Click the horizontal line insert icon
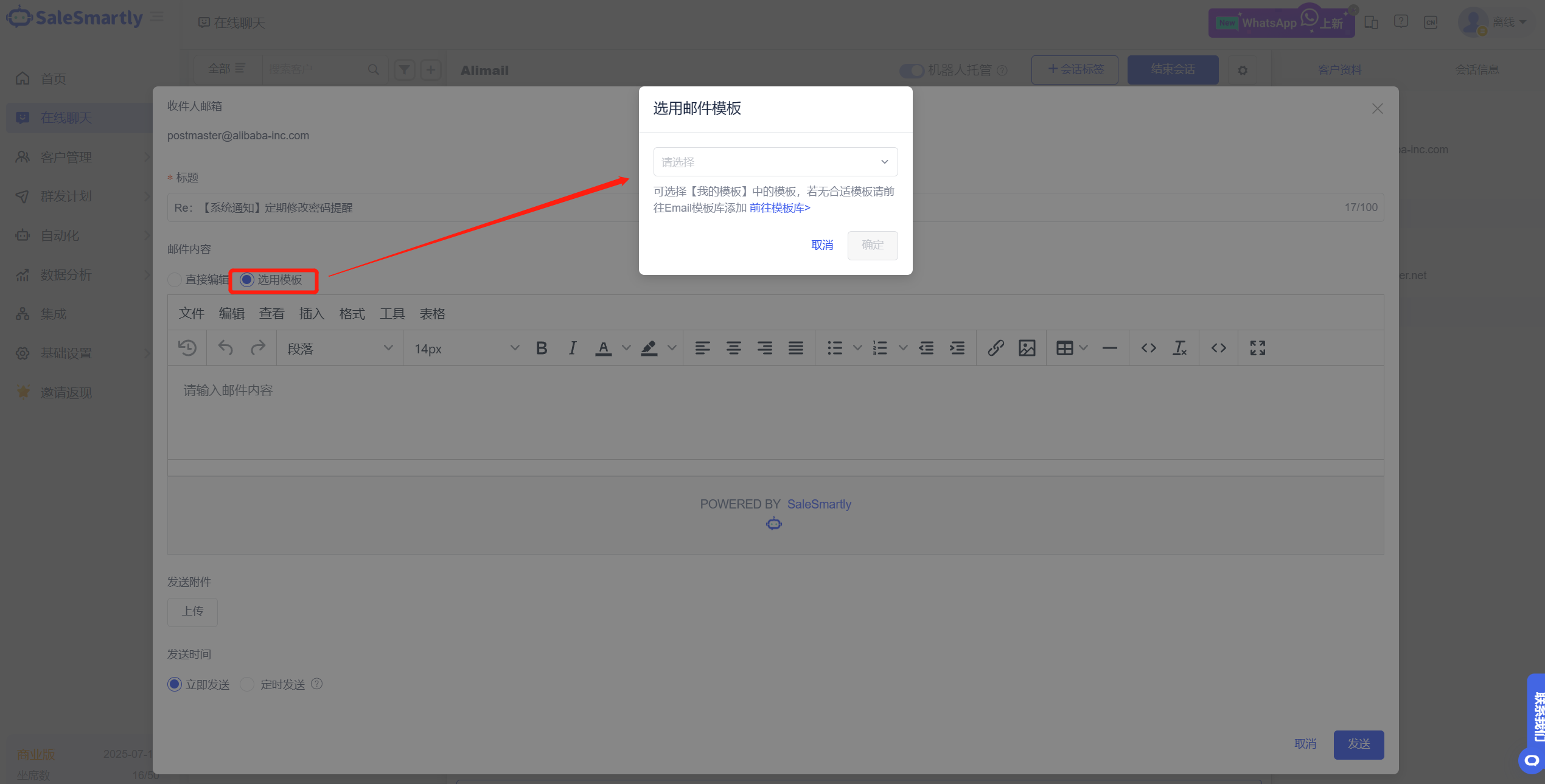Viewport: 1545px width, 784px height. pos(1109,349)
